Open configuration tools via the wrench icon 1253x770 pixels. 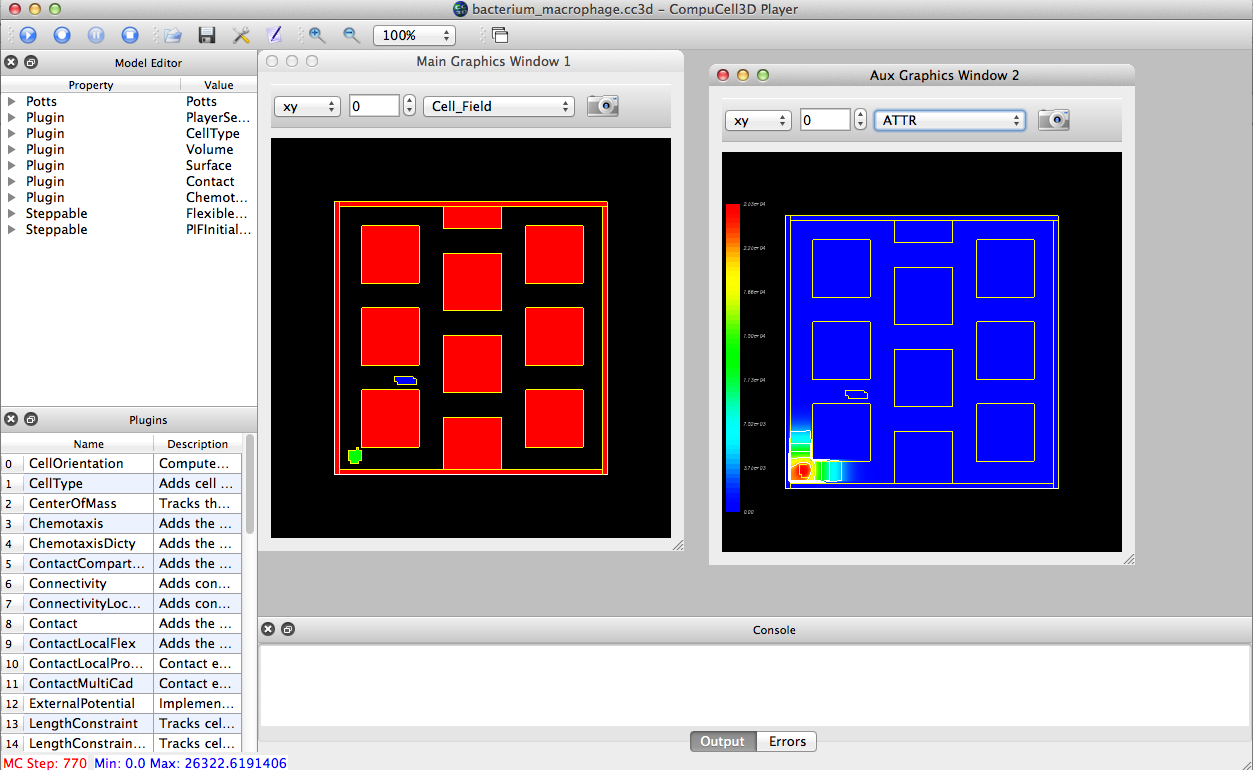pos(241,34)
